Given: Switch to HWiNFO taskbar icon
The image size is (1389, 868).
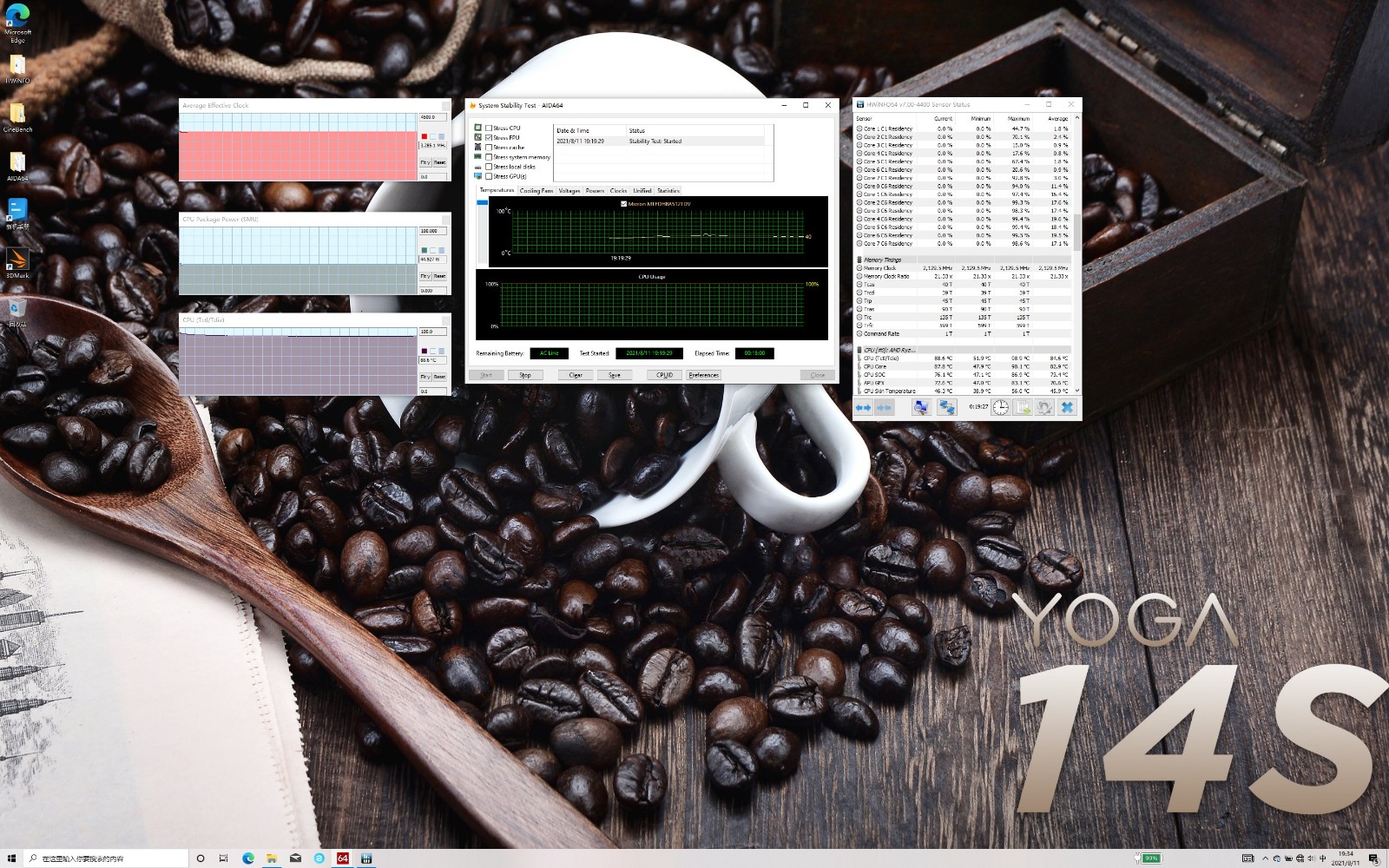Looking at the screenshot, I should coord(366,858).
